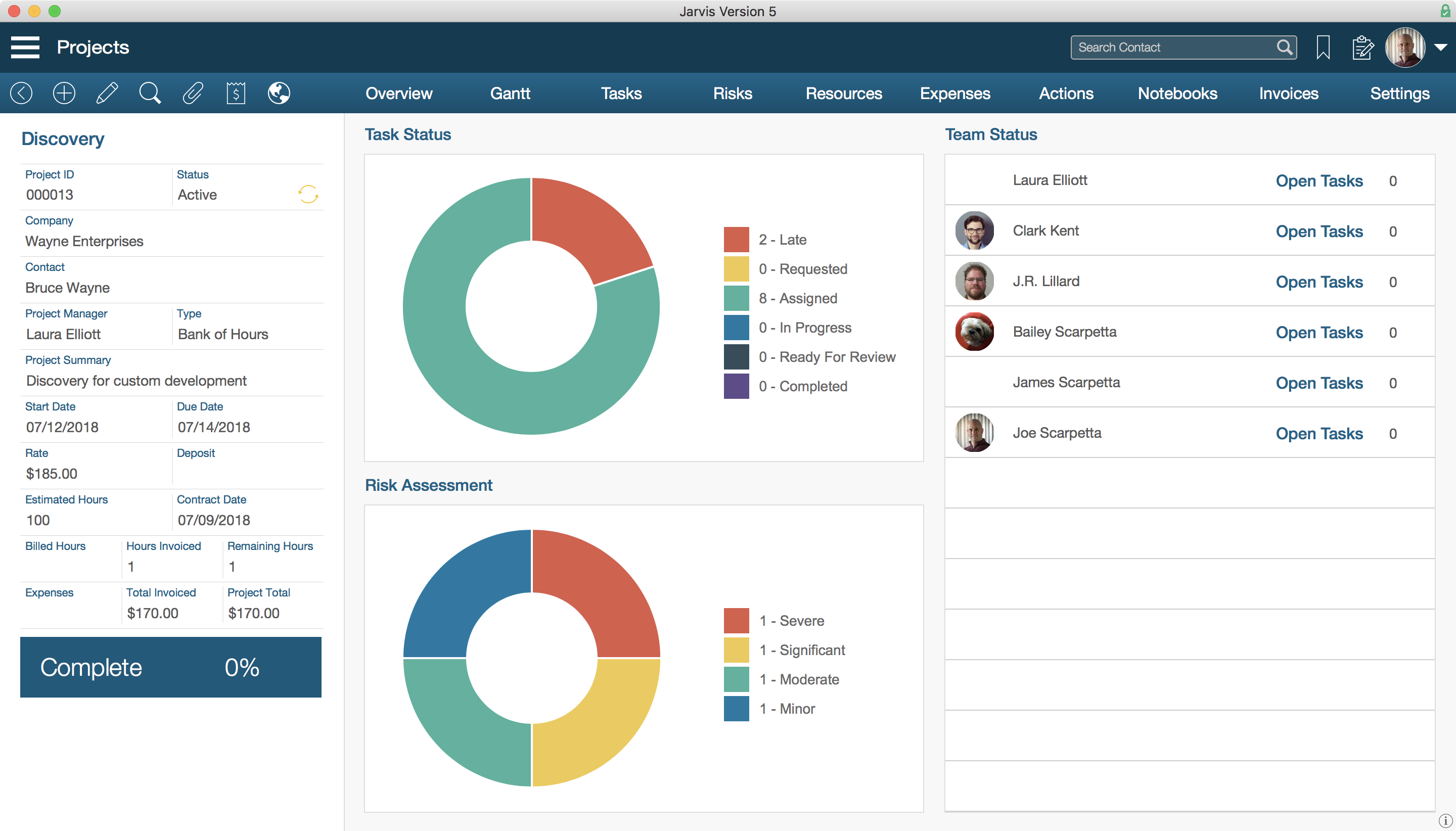Switch to the Gantt tab

pyautogui.click(x=510, y=93)
